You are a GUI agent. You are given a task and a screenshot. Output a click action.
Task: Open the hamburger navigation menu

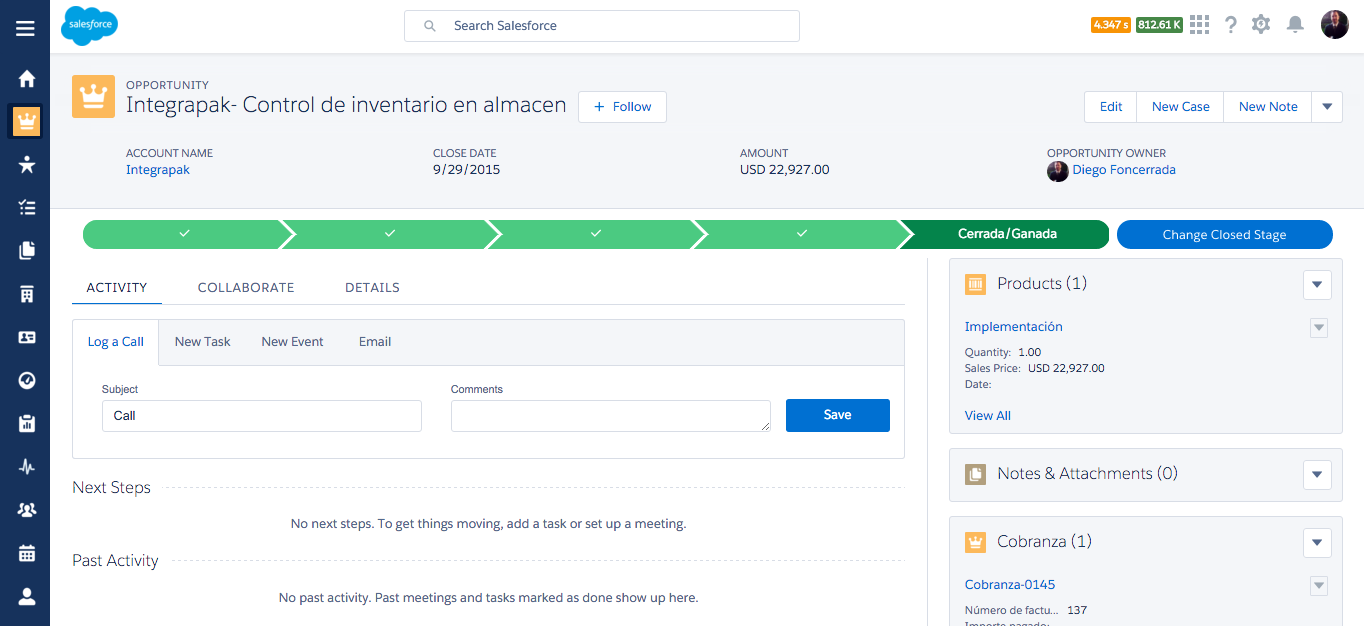[x=25, y=28]
